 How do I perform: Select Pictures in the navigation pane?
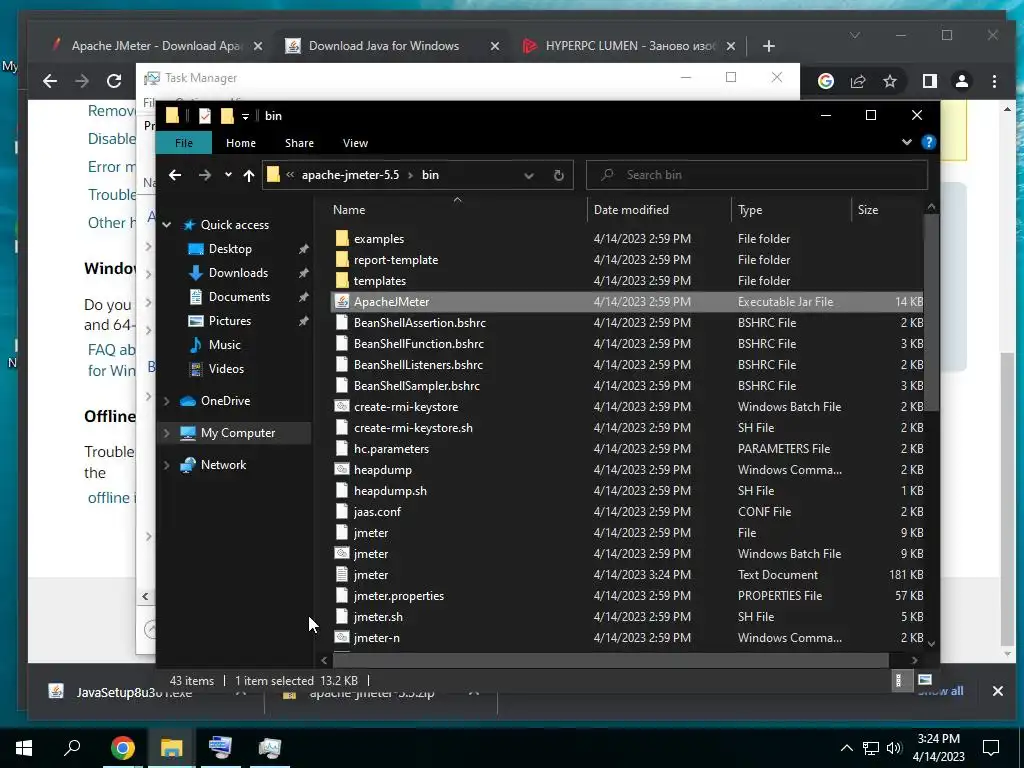pyautogui.click(x=229, y=321)
